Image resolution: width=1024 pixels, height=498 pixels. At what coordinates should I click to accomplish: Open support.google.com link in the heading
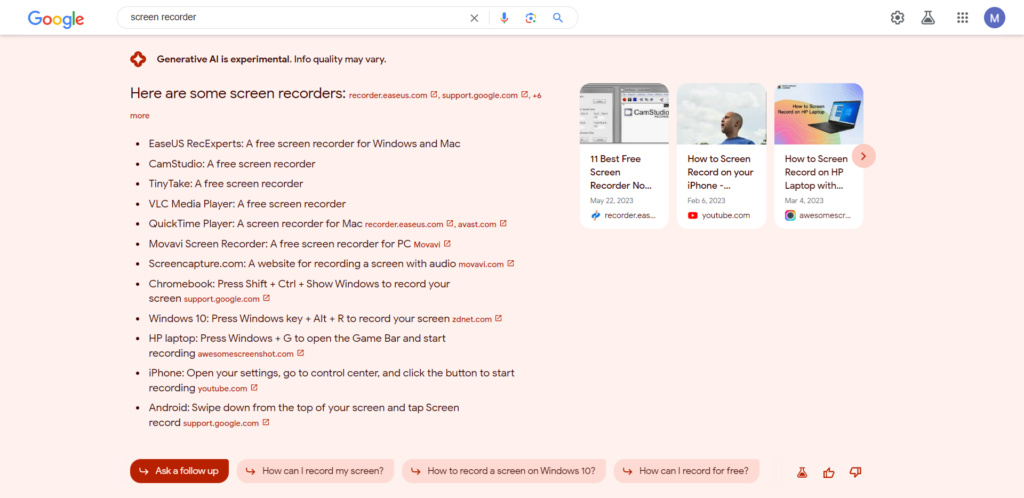pos(485,95)
